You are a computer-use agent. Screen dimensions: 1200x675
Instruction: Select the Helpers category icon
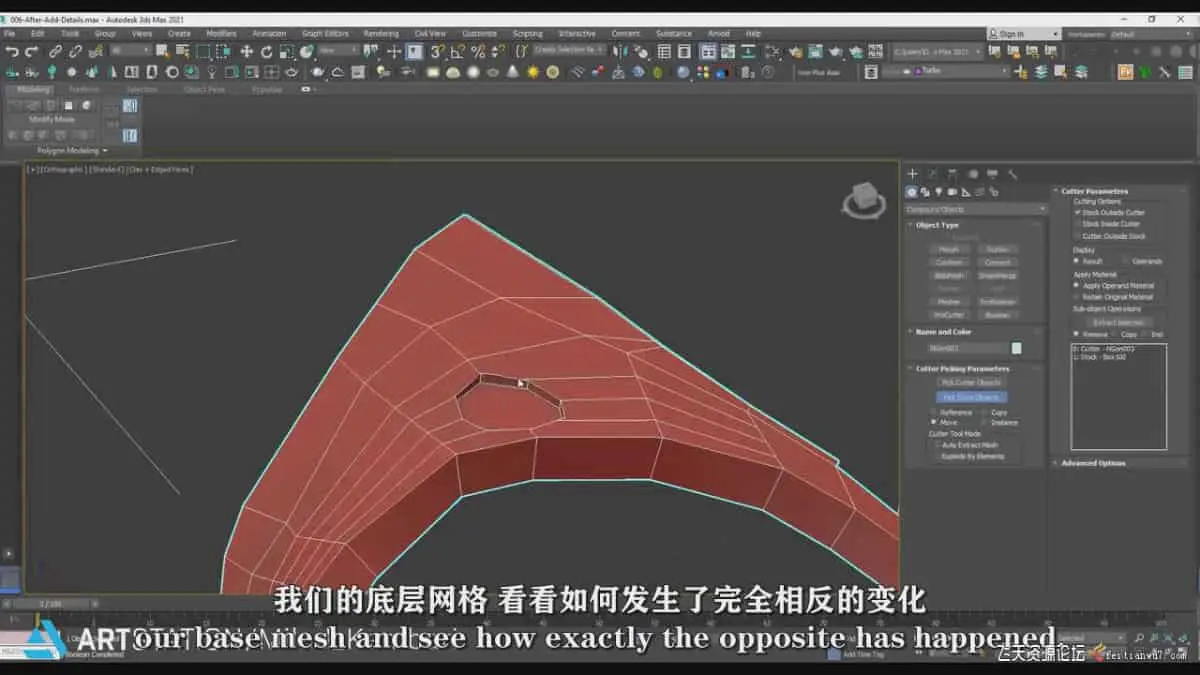[966, 192]
